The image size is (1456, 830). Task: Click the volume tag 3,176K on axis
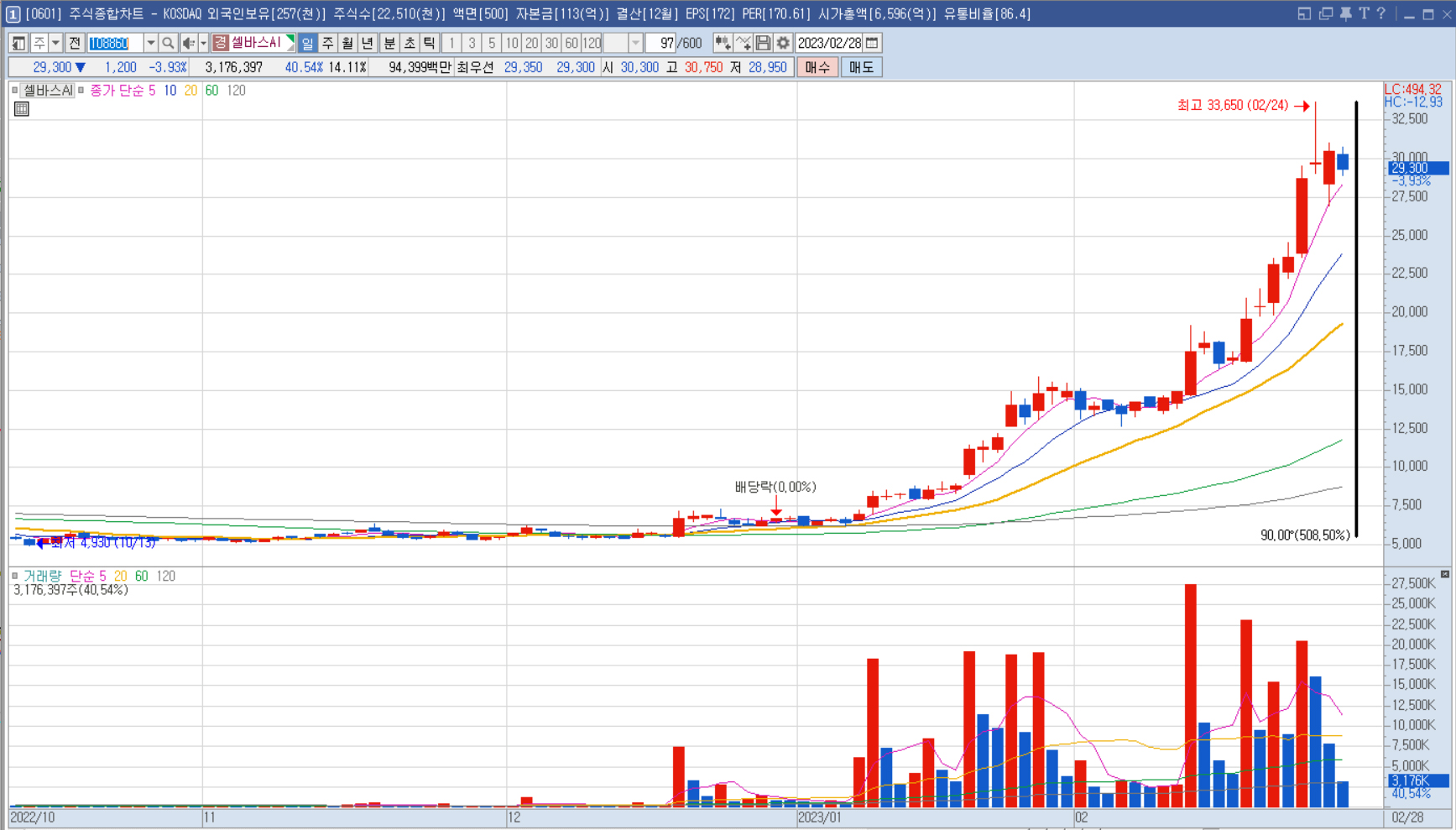tap(1418, 780)
